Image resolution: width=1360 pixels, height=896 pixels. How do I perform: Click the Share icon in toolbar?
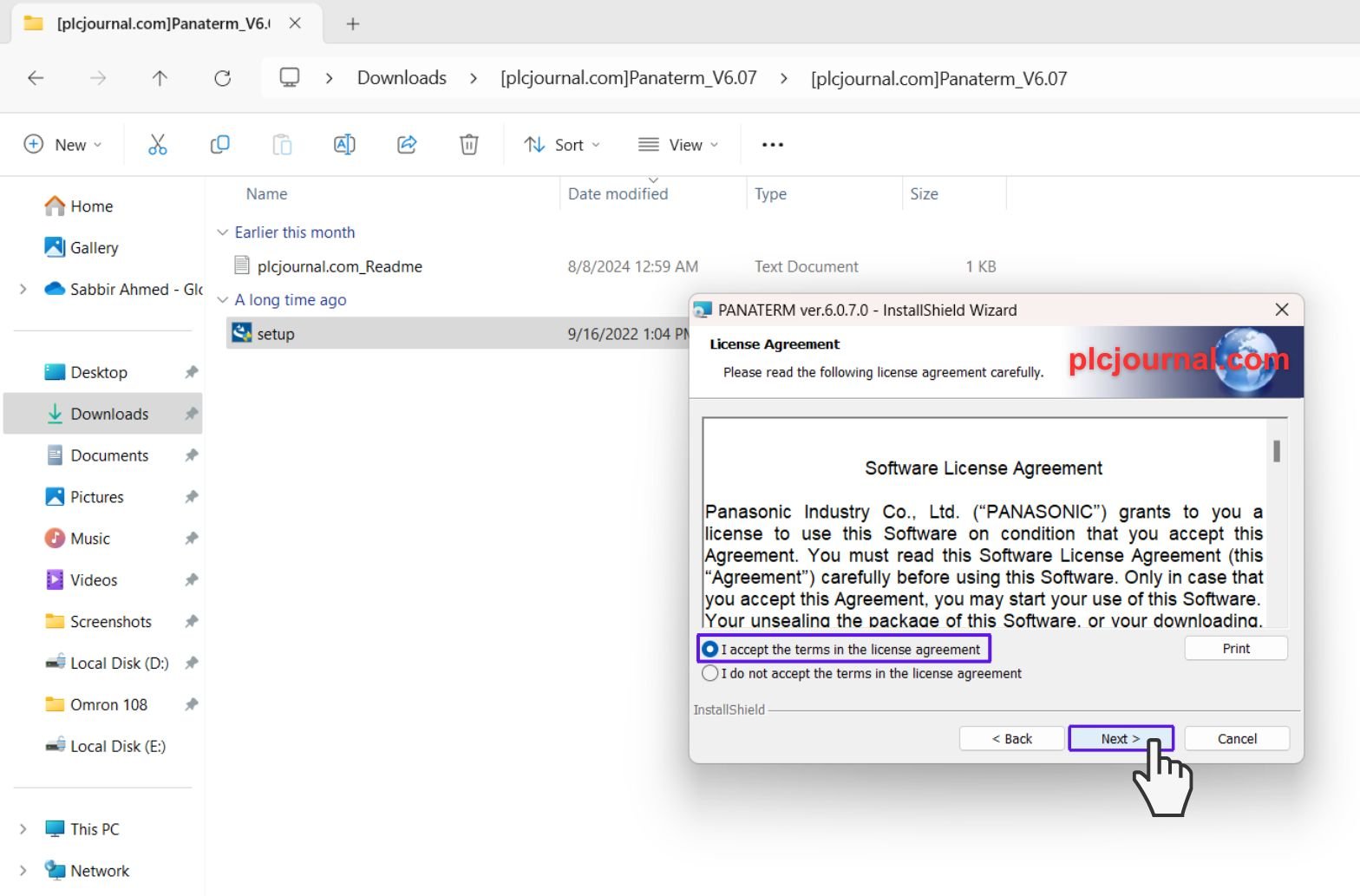407,145
